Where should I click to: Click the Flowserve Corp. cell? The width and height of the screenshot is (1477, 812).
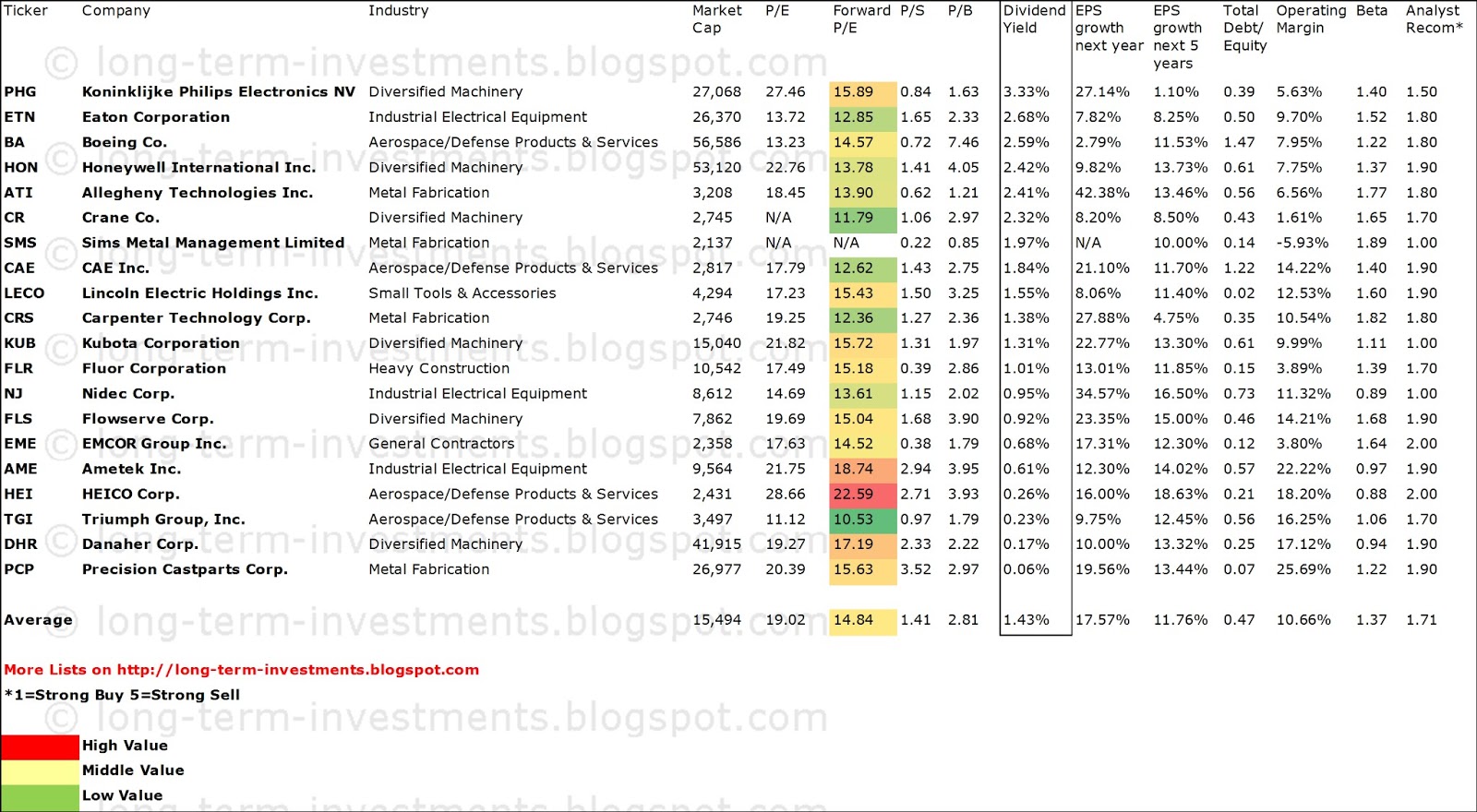pos(148,419)
